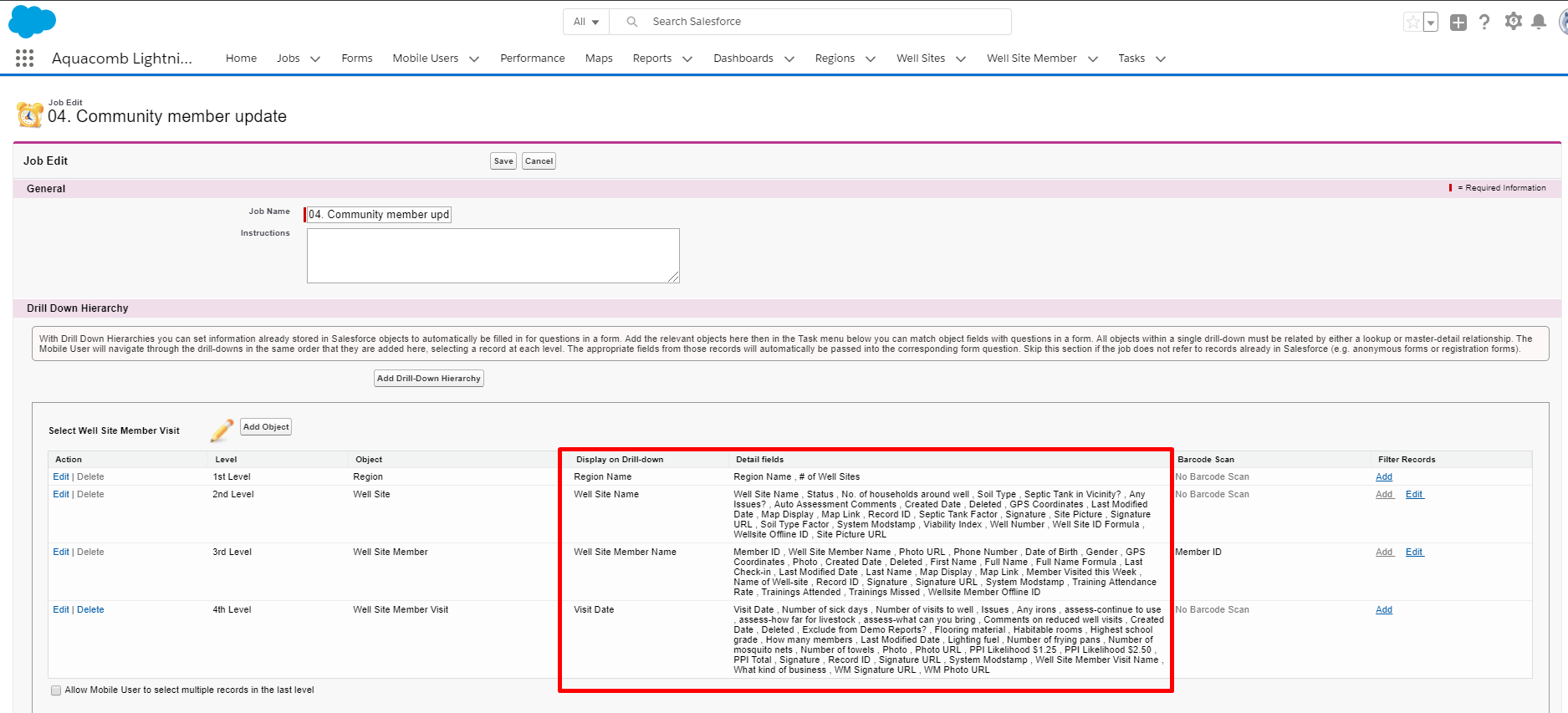The width and height of the screenshot is (1568, 713).
Task: Open the Maps tab
Action: tap(599, 58)
